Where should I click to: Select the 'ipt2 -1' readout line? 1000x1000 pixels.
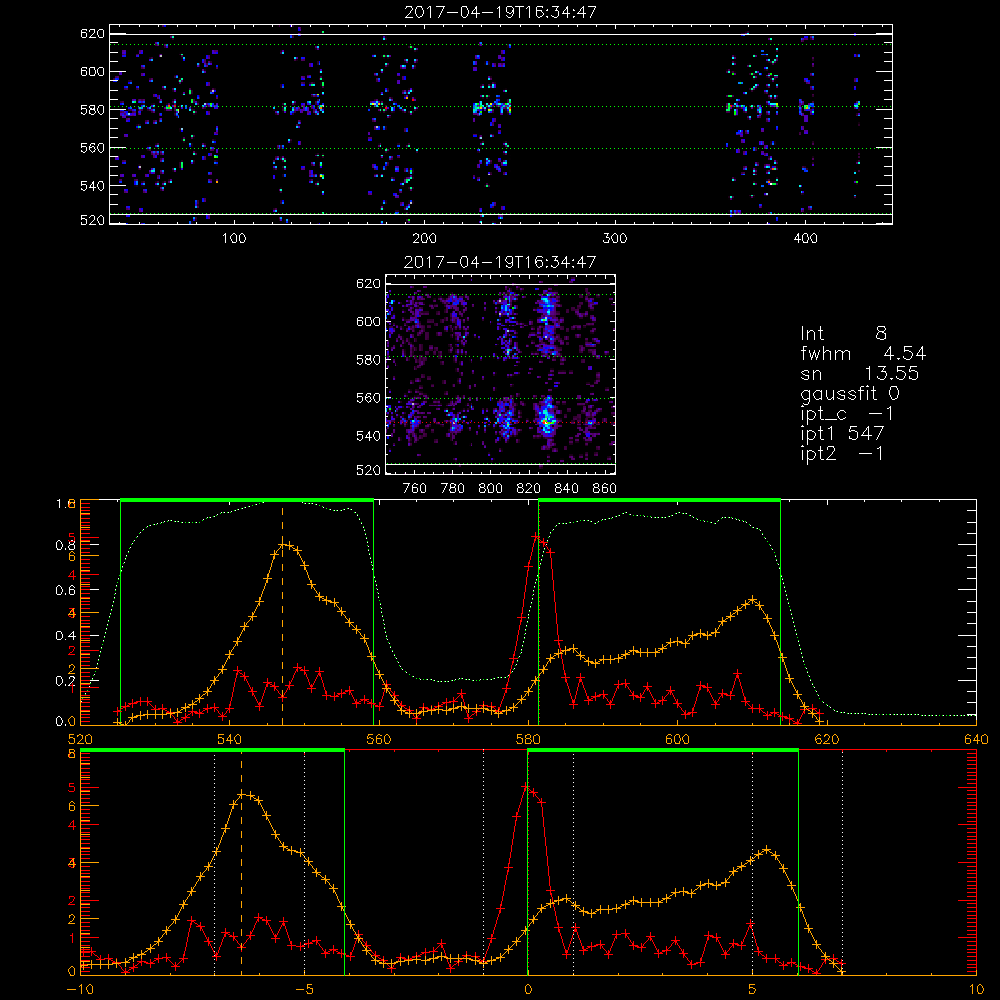(842, 453)
